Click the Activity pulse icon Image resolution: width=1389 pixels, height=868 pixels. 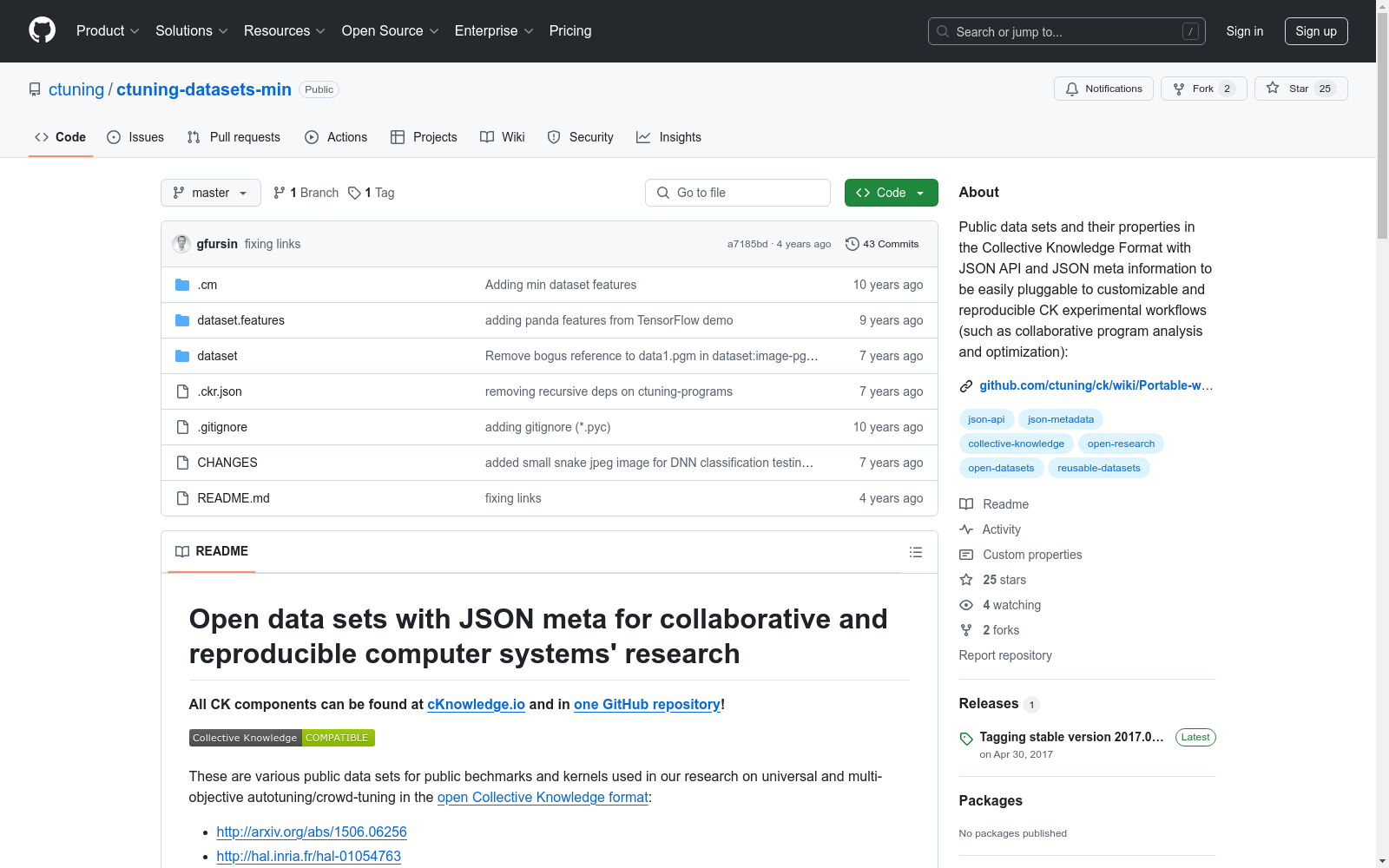[966, 529]
